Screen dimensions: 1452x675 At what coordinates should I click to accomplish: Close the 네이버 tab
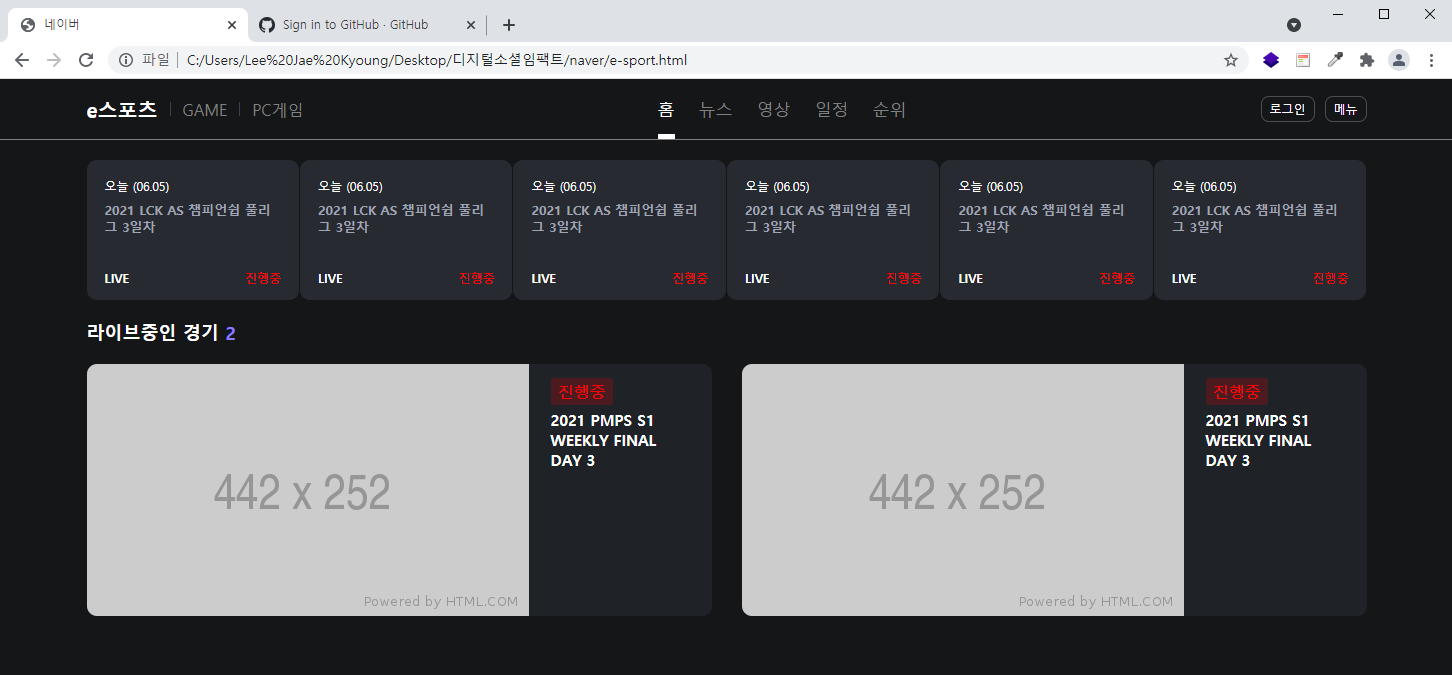232,25
